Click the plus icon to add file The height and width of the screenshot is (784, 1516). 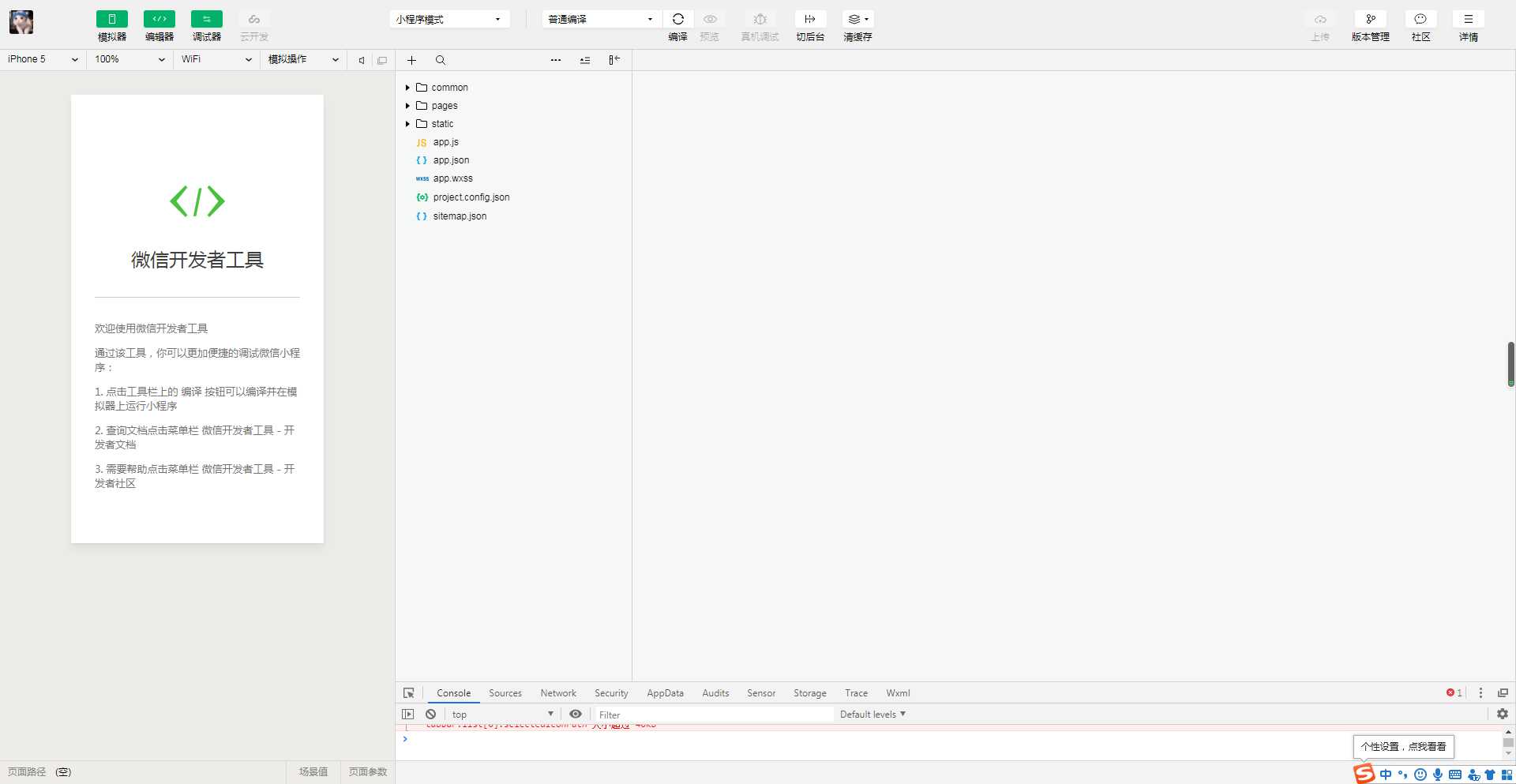click(x=411, y=60)
